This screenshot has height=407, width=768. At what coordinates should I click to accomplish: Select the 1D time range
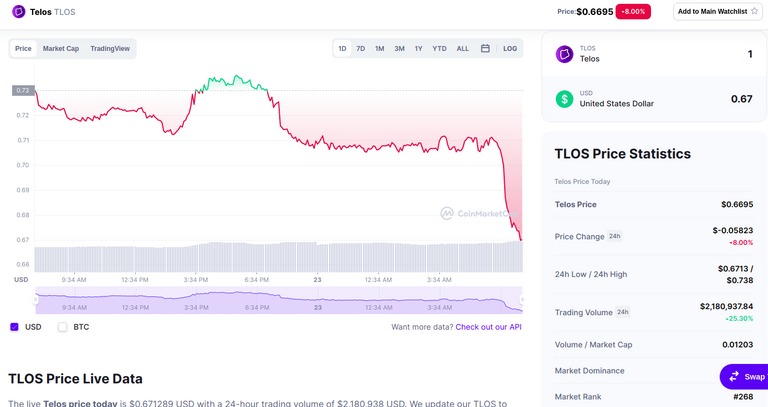click(x=342, y=48)
